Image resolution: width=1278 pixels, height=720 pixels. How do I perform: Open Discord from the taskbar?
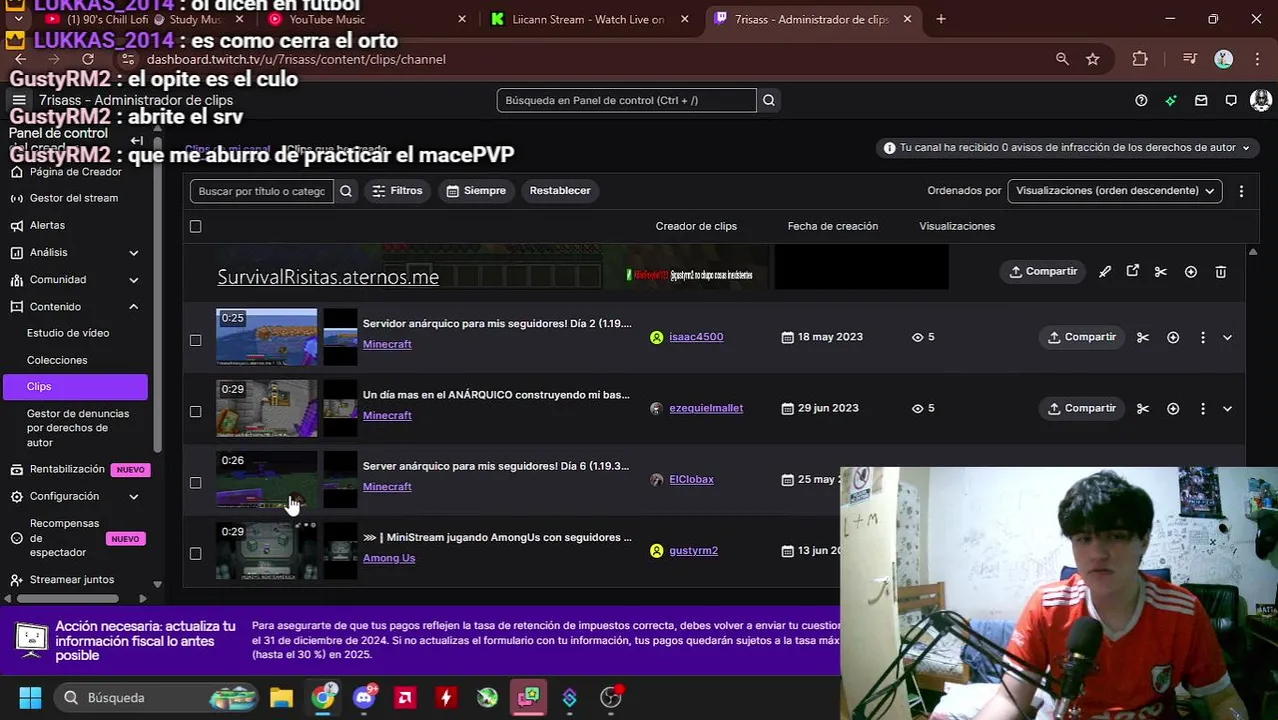[364, 698]
